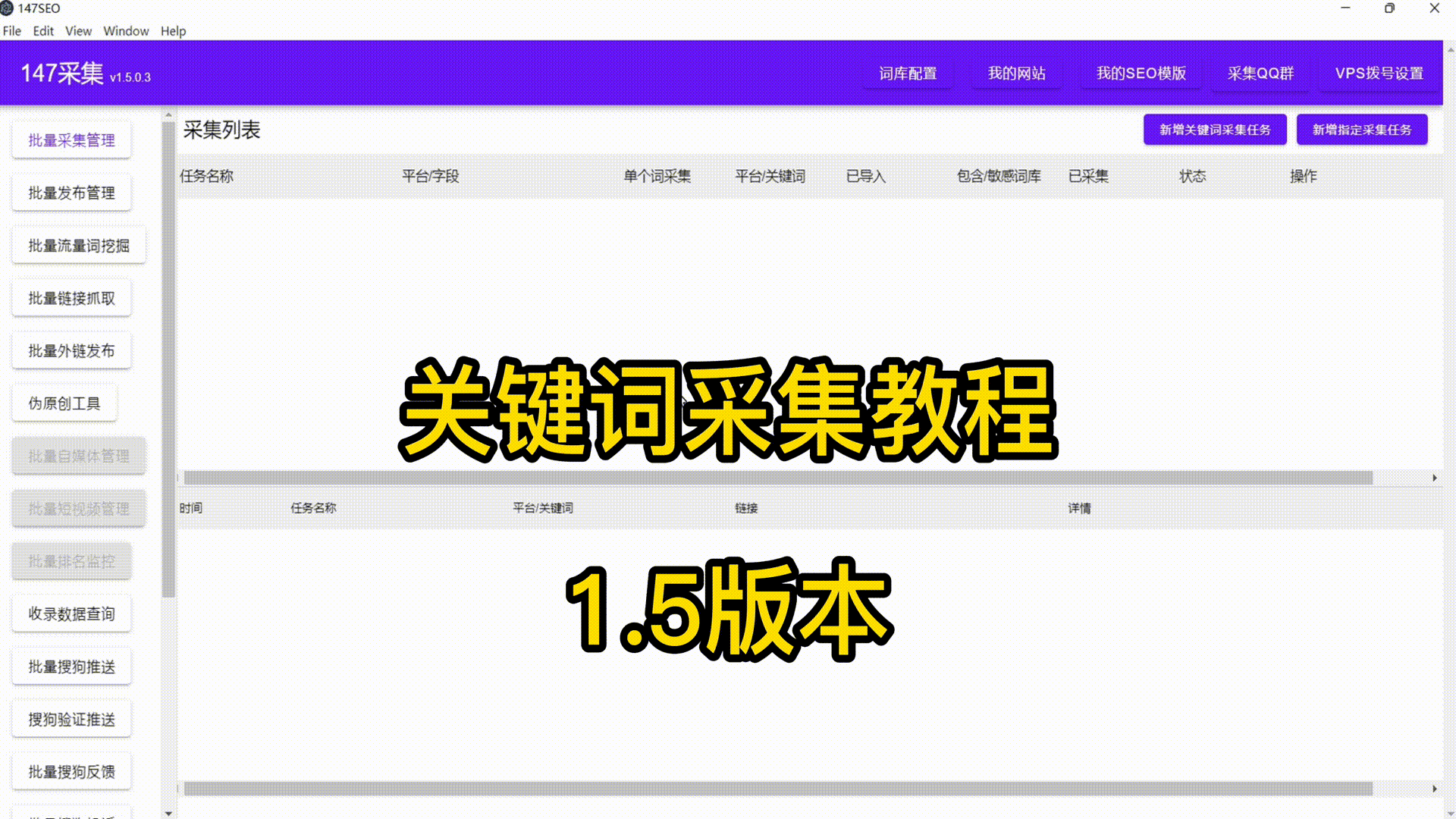
Task: Open 批量流量词挖掘 tool
Action: [x=79, y=246]
